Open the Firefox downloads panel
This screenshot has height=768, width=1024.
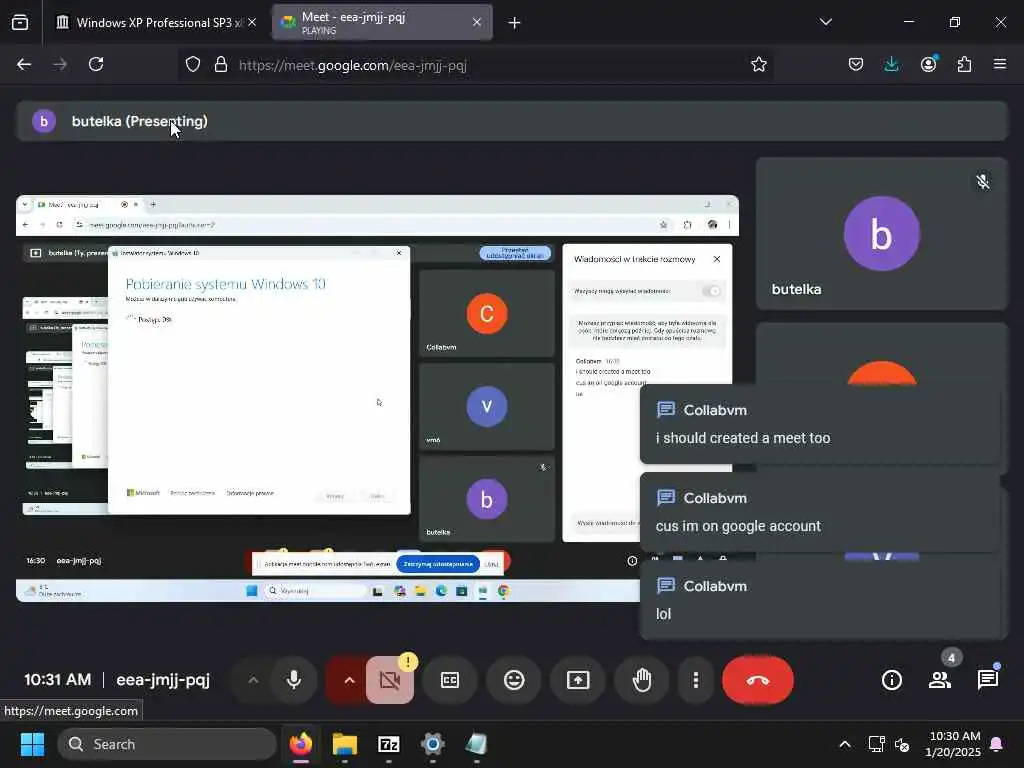click(x=891, y=64)
